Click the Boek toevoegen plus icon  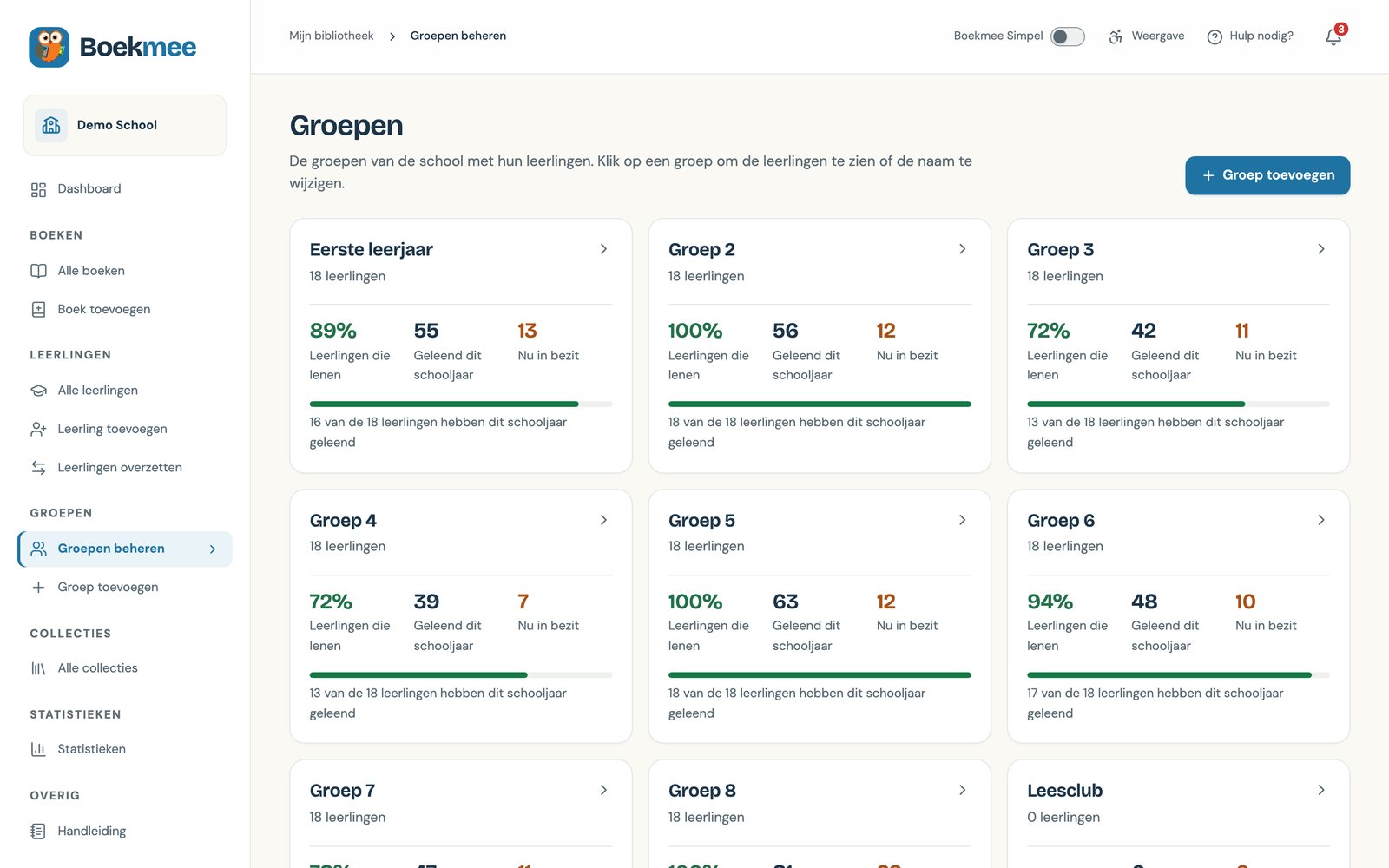pyautogui.click(x=38, y=309)
